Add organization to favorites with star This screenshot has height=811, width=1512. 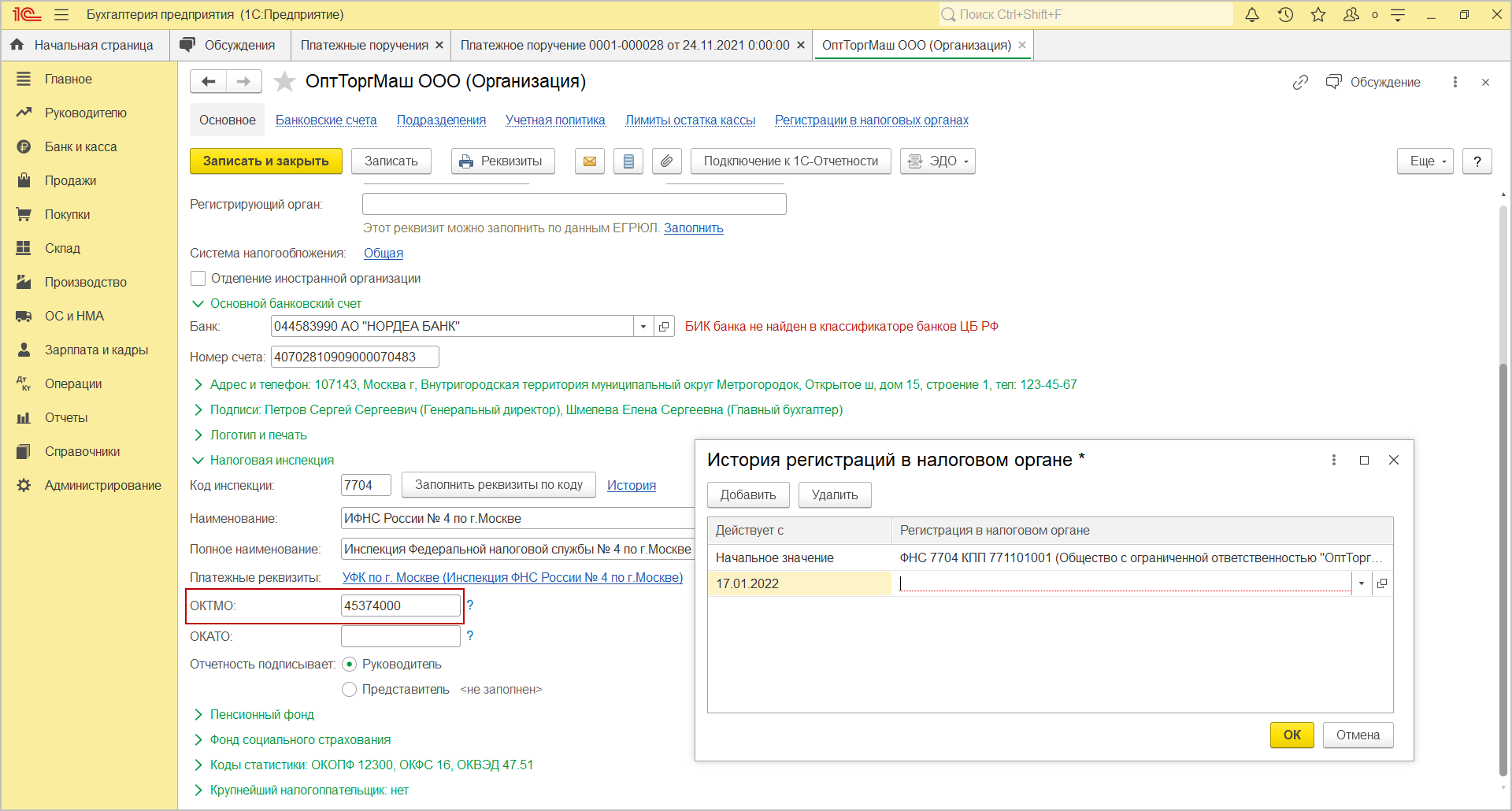click(284, 81)
